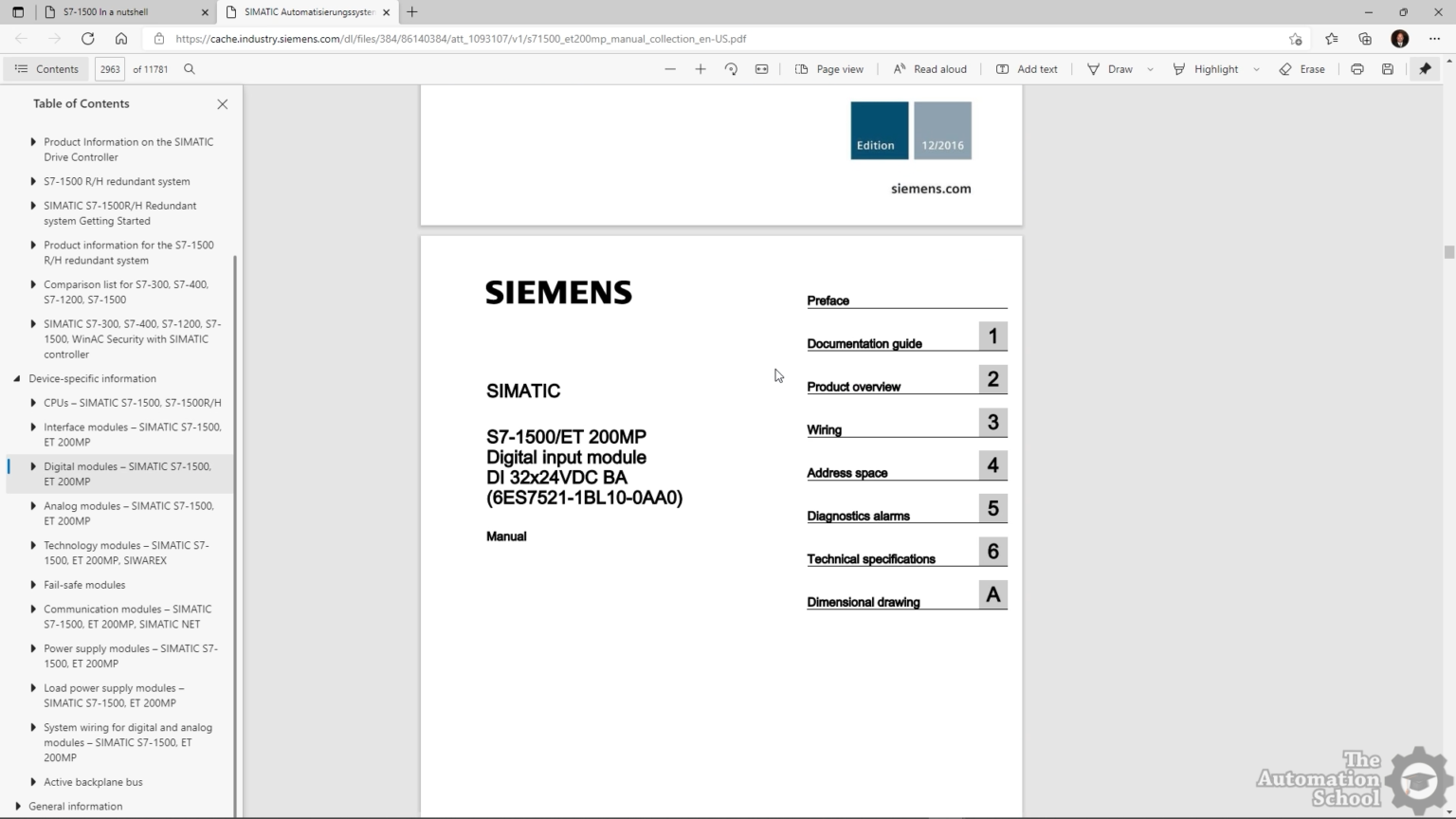Switch to the S7-1500 In a nutshell tab
The width and height of the screenshot is (1456, 819).
click(x=114, y=11)
